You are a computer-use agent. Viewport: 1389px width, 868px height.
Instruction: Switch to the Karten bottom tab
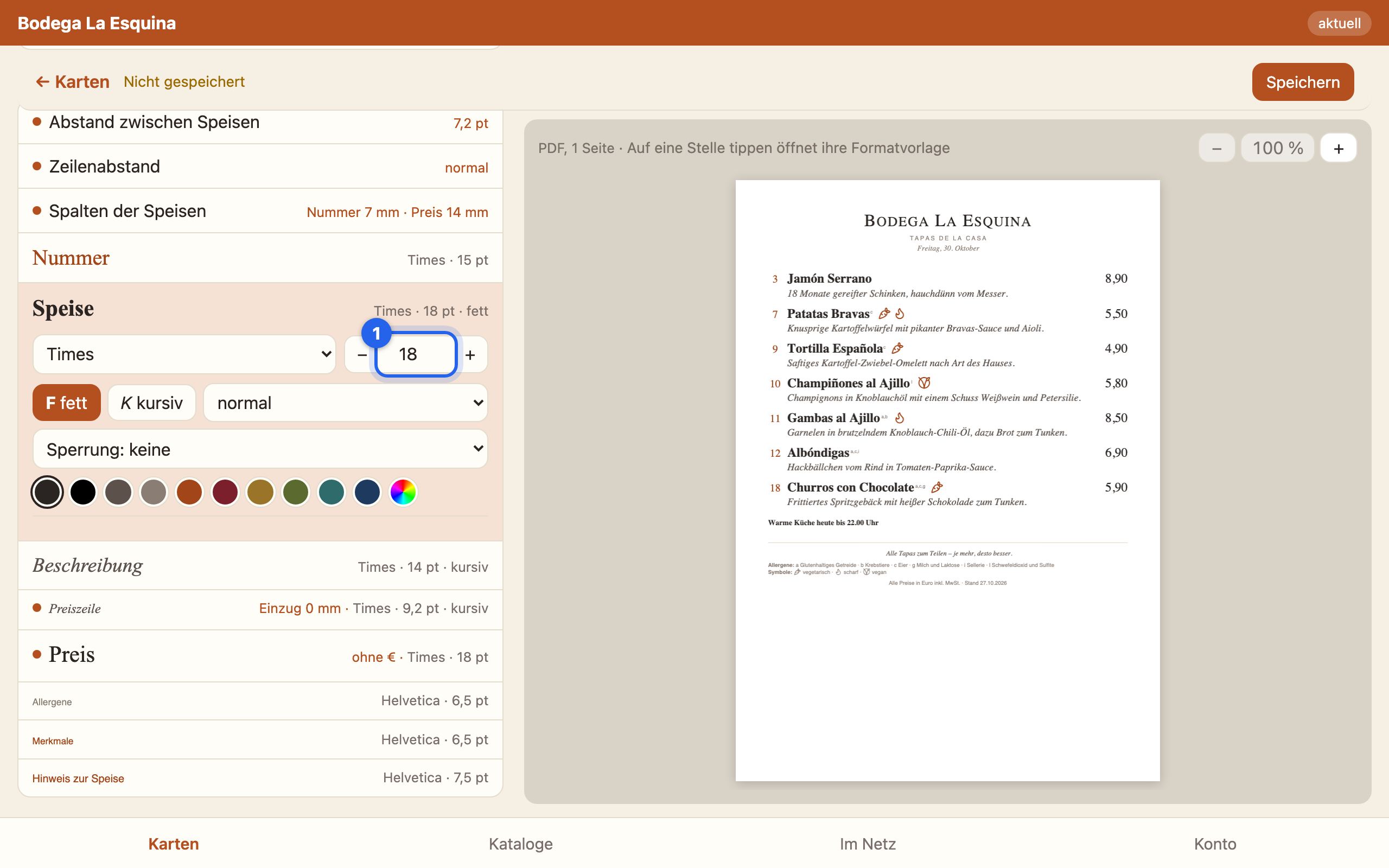tap(173, 843)
